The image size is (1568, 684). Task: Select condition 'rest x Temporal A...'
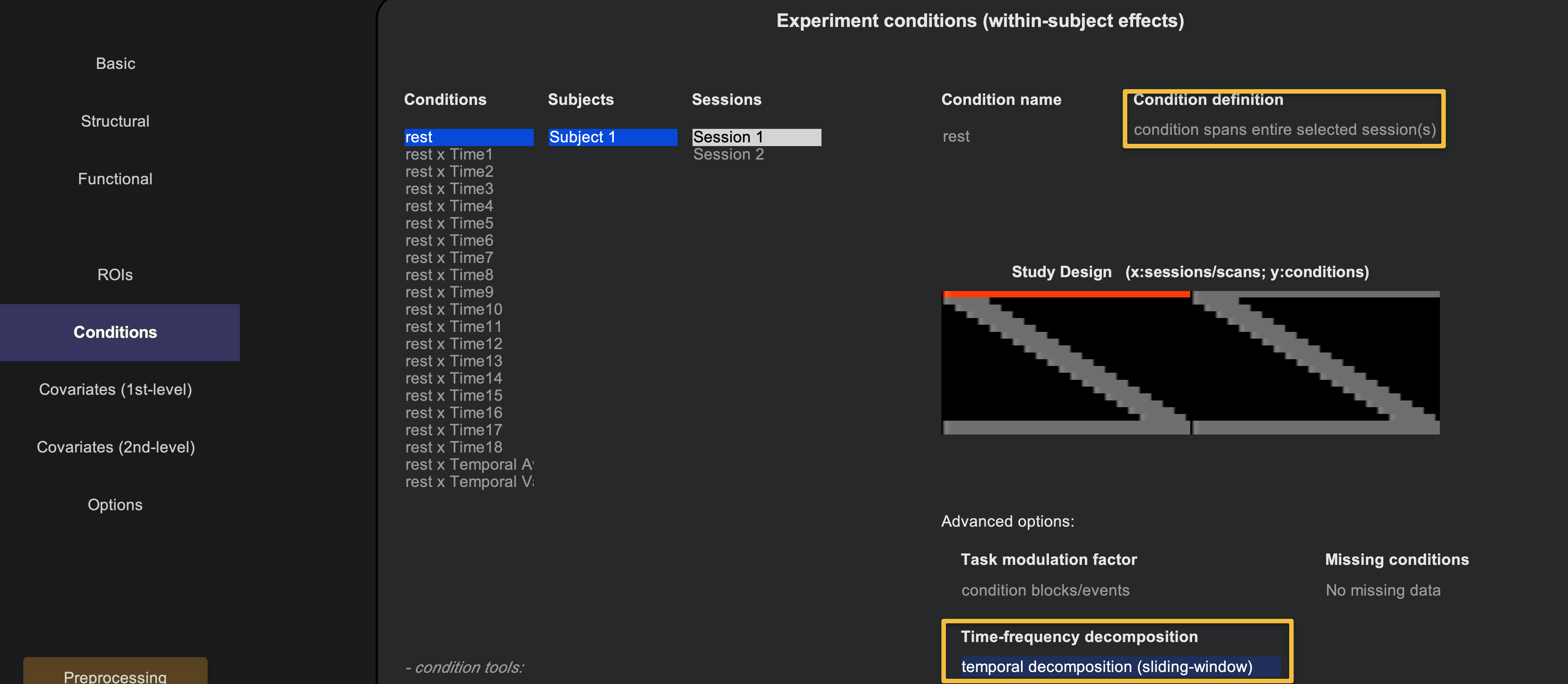[x=469, y=464]
